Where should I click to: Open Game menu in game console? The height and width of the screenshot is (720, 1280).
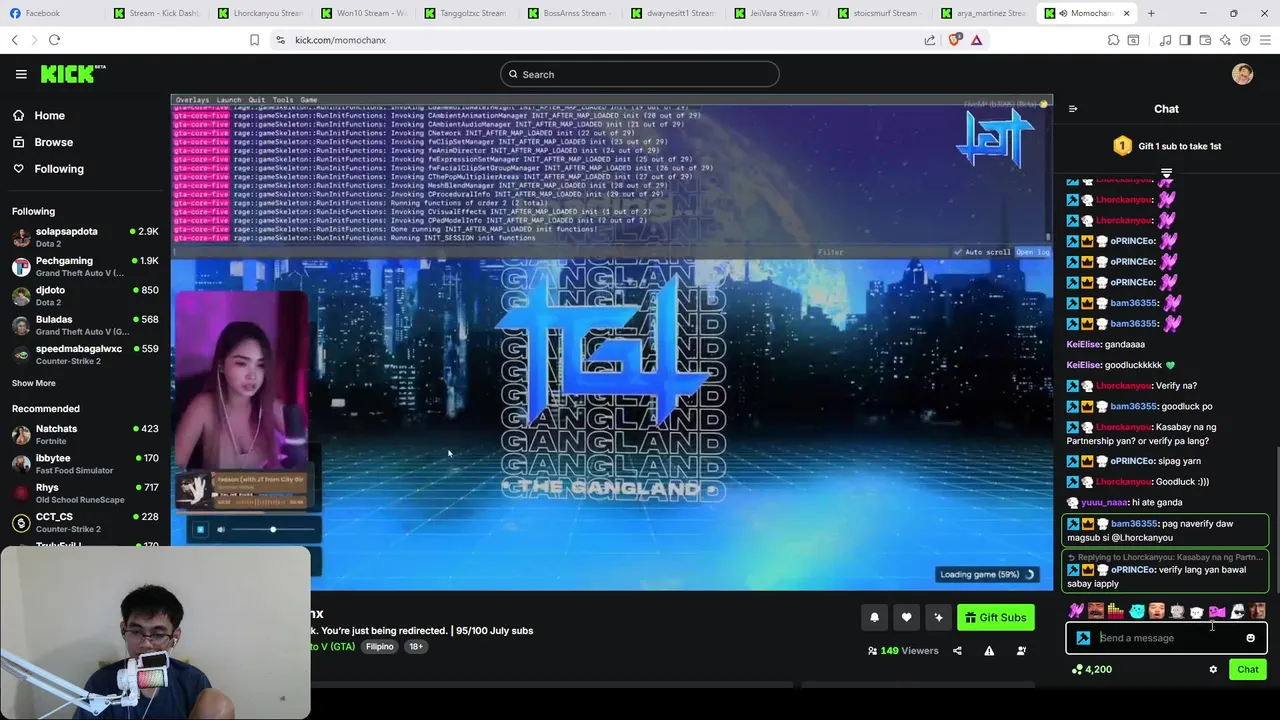tap(309, 100)
